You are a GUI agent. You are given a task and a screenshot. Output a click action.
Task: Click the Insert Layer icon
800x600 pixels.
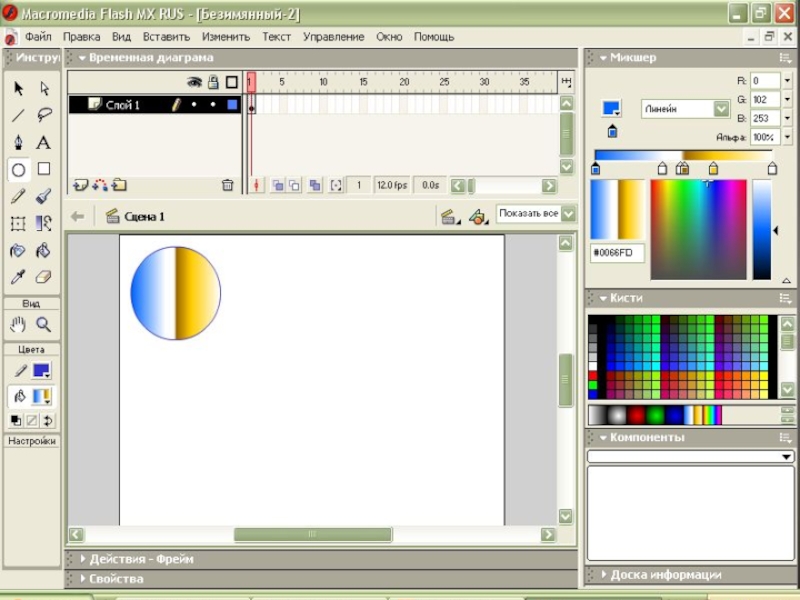tap(80, 185)
